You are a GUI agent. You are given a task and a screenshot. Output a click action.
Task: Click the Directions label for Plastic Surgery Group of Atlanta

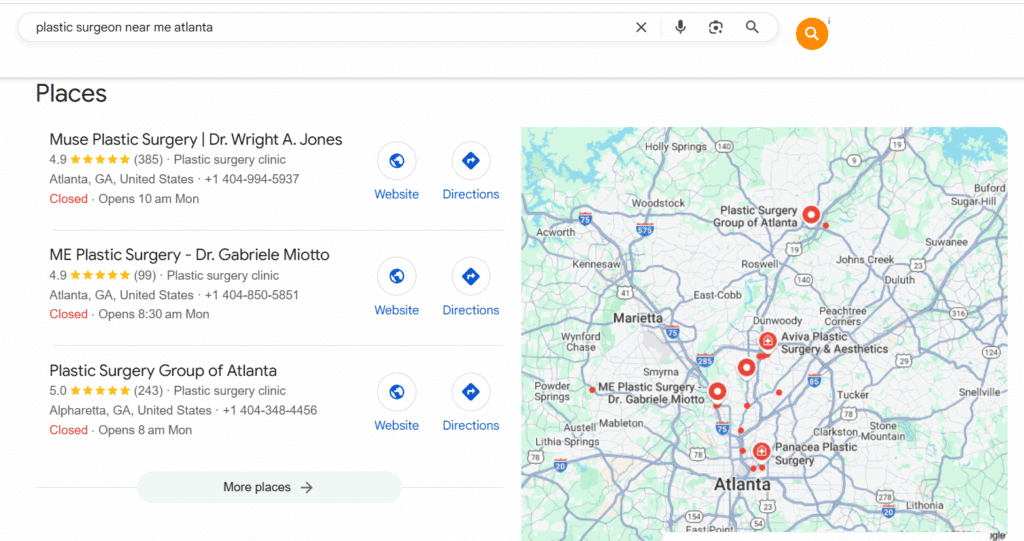[x=471, y=425]
